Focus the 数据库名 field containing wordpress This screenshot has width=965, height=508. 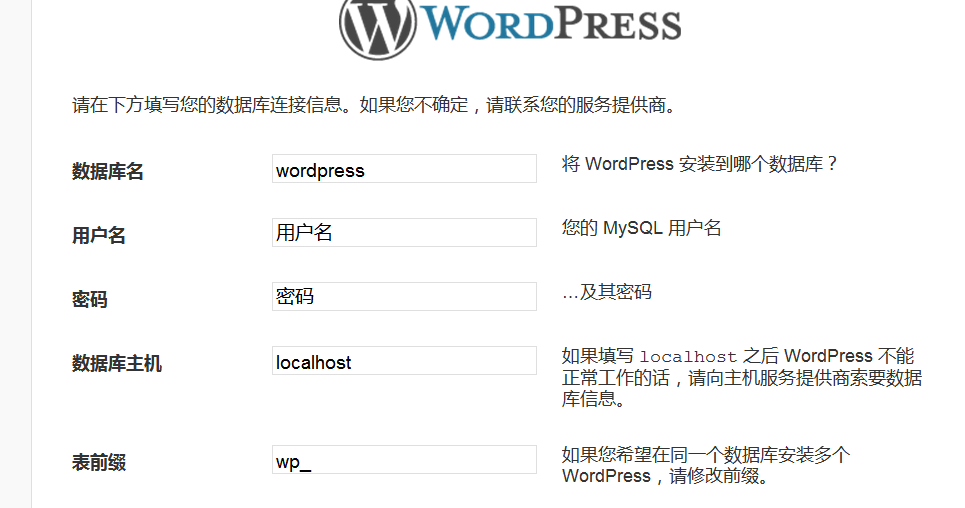pyautogui.click(x=404, y=169)
